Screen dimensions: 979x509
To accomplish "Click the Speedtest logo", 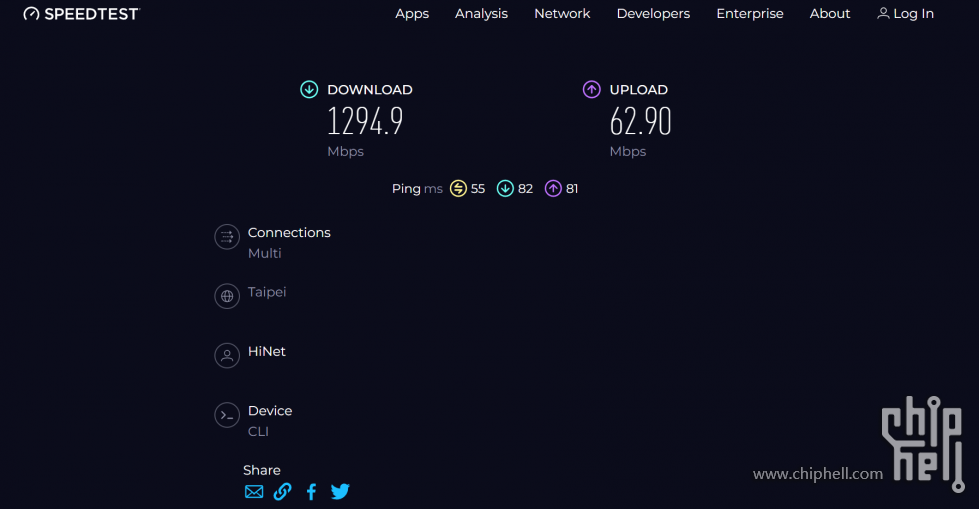I will point(82,14).
